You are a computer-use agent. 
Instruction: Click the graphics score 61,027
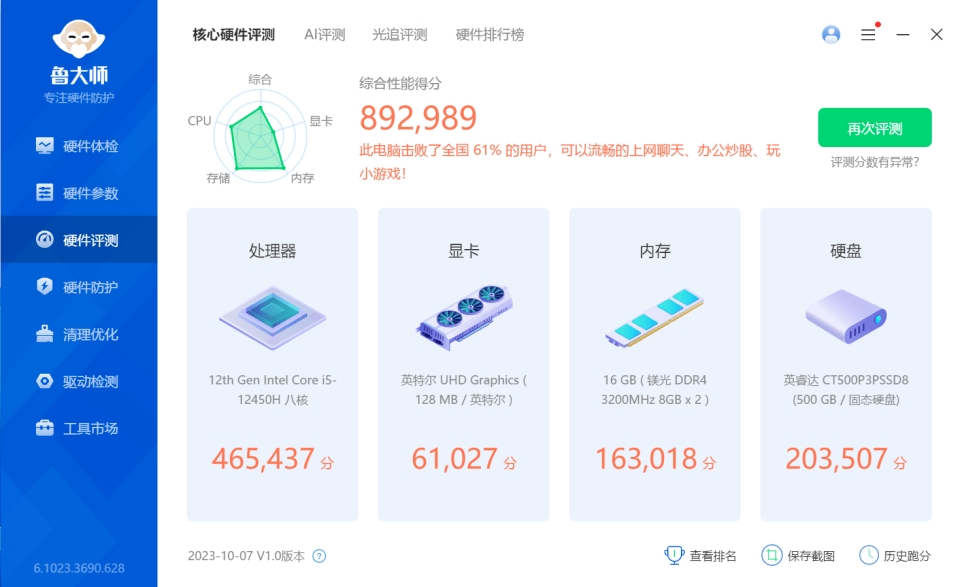coord(454,459)
